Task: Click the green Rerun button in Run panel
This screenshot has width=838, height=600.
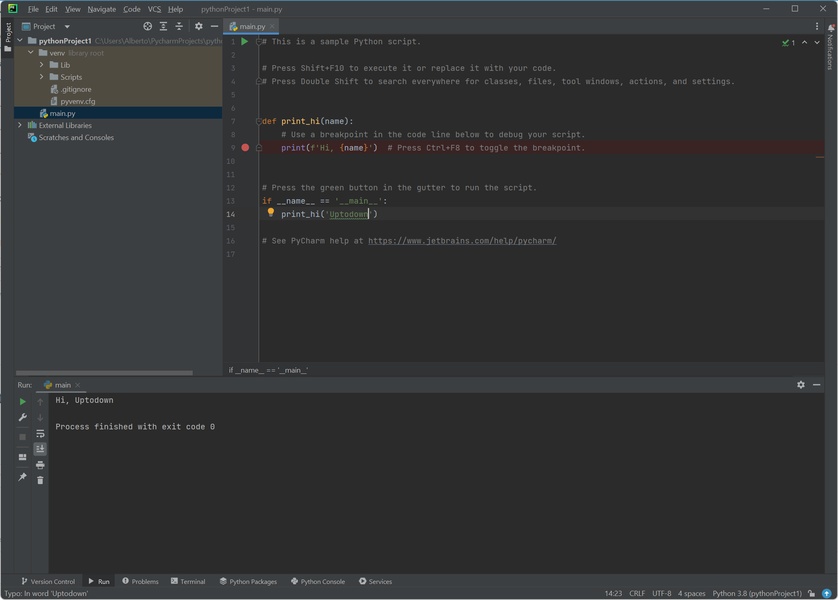Action: tap(23, 401)
